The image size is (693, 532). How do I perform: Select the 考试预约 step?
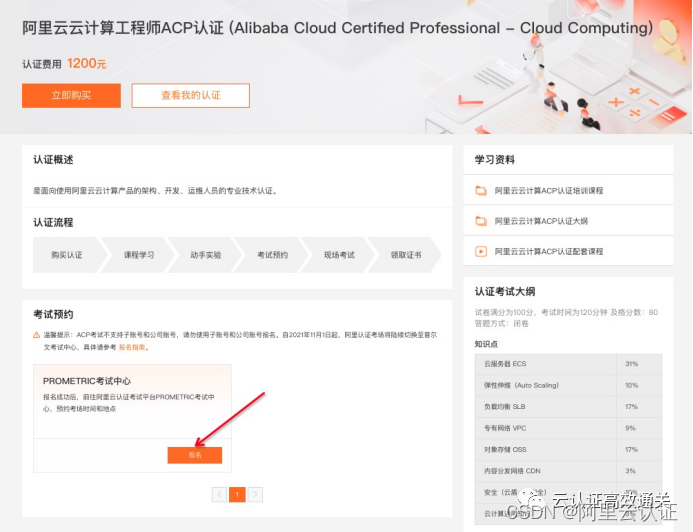pyautogui.click(x=272, y=255)
